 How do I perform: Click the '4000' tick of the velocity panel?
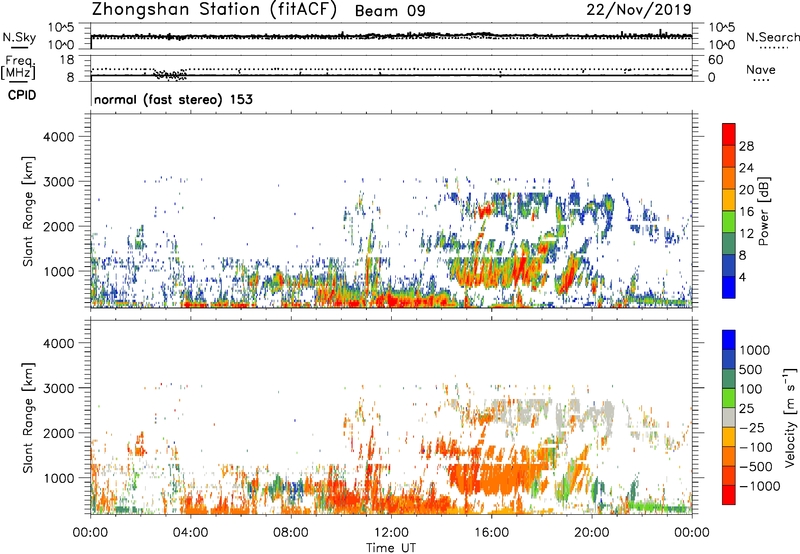(x=58, y=343)
